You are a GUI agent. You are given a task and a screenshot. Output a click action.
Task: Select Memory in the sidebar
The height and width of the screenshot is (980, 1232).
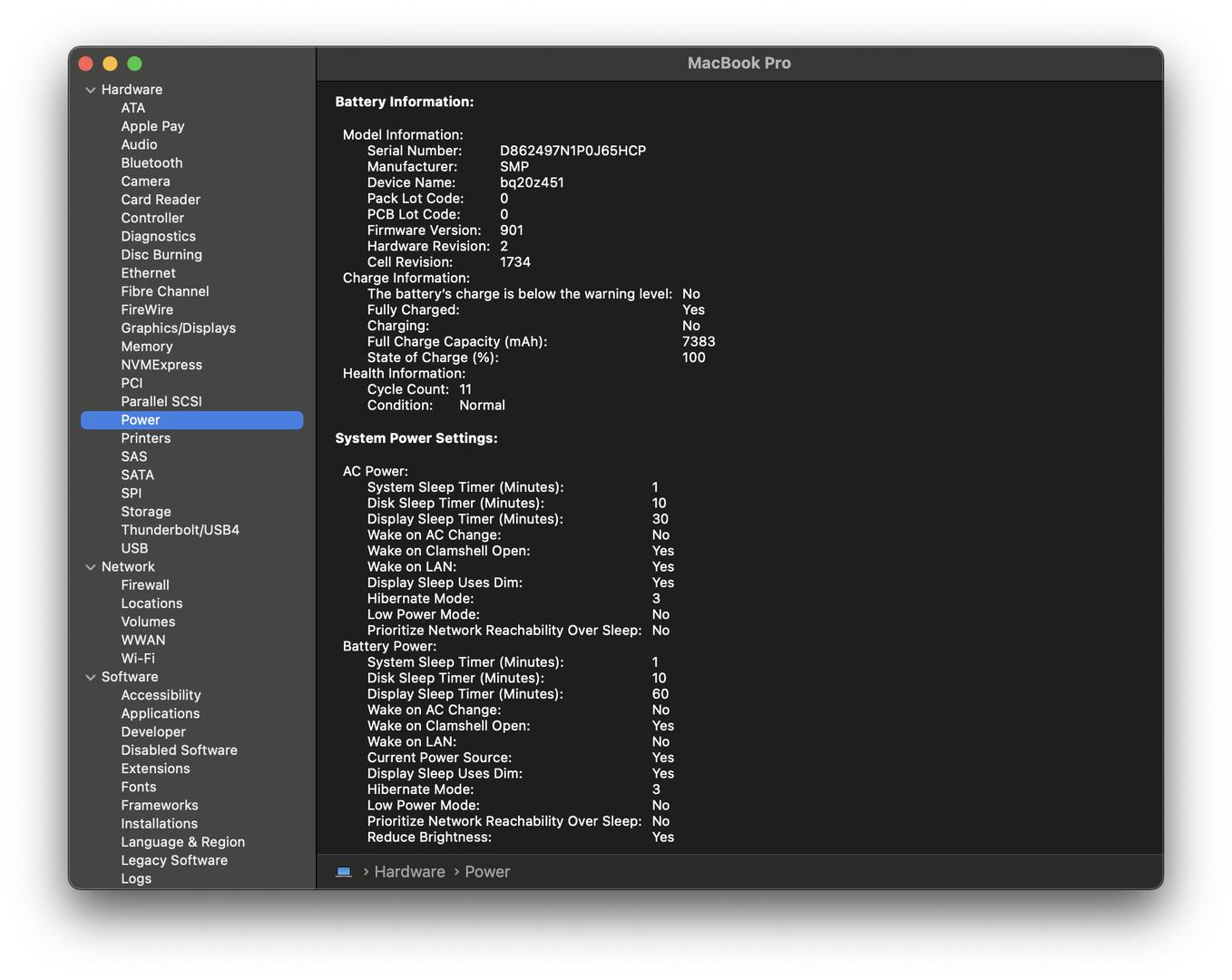point(146,347)
